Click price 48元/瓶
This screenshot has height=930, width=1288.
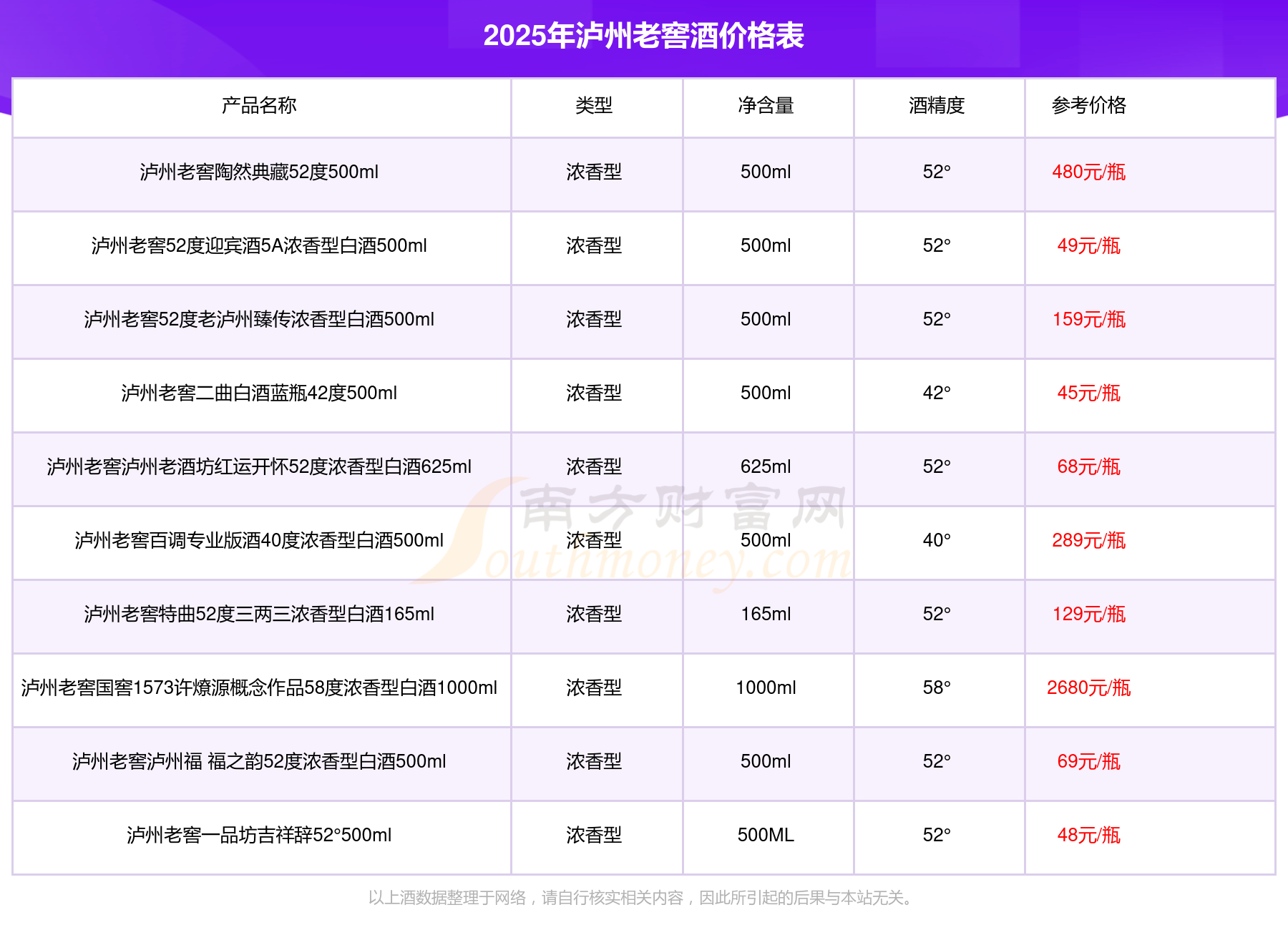(x=1088, y=835)
